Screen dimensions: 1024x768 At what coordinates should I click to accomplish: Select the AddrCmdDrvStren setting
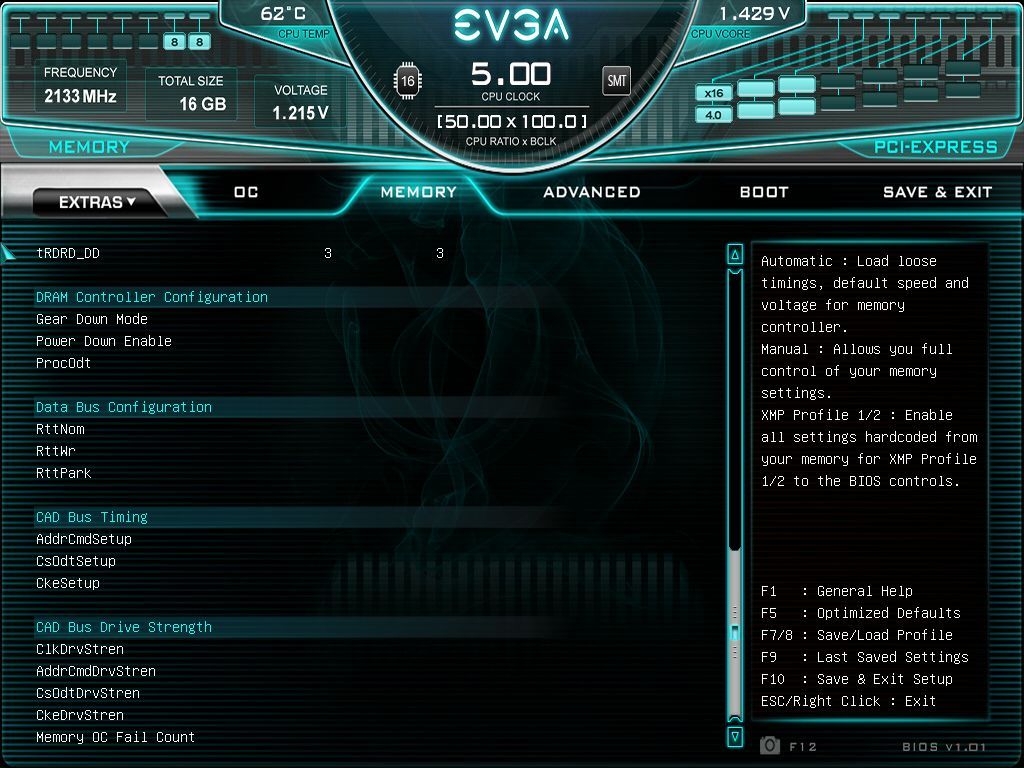(x=96, y=671)
